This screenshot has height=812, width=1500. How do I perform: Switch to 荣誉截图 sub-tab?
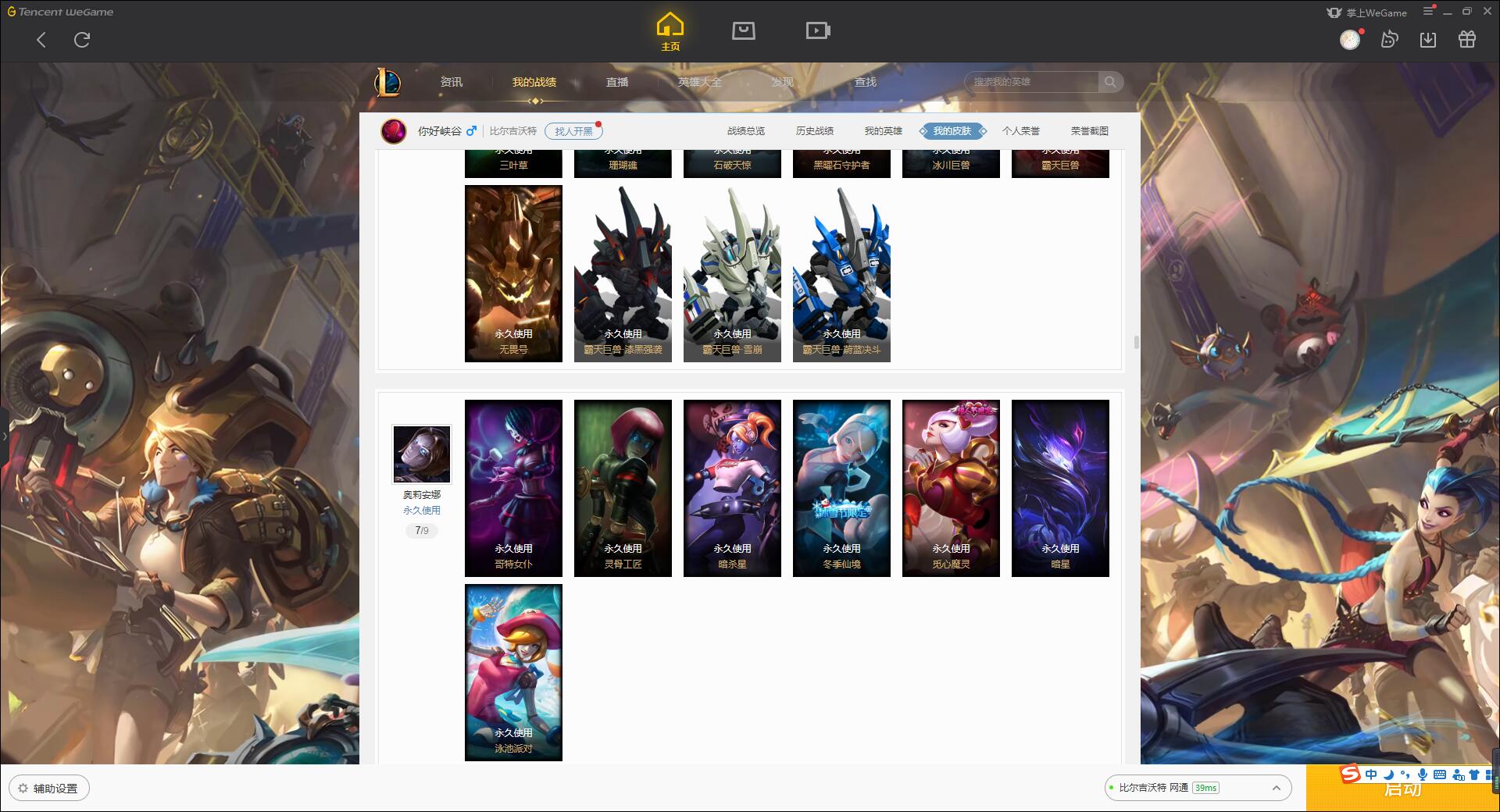[x=1090, y=131]
